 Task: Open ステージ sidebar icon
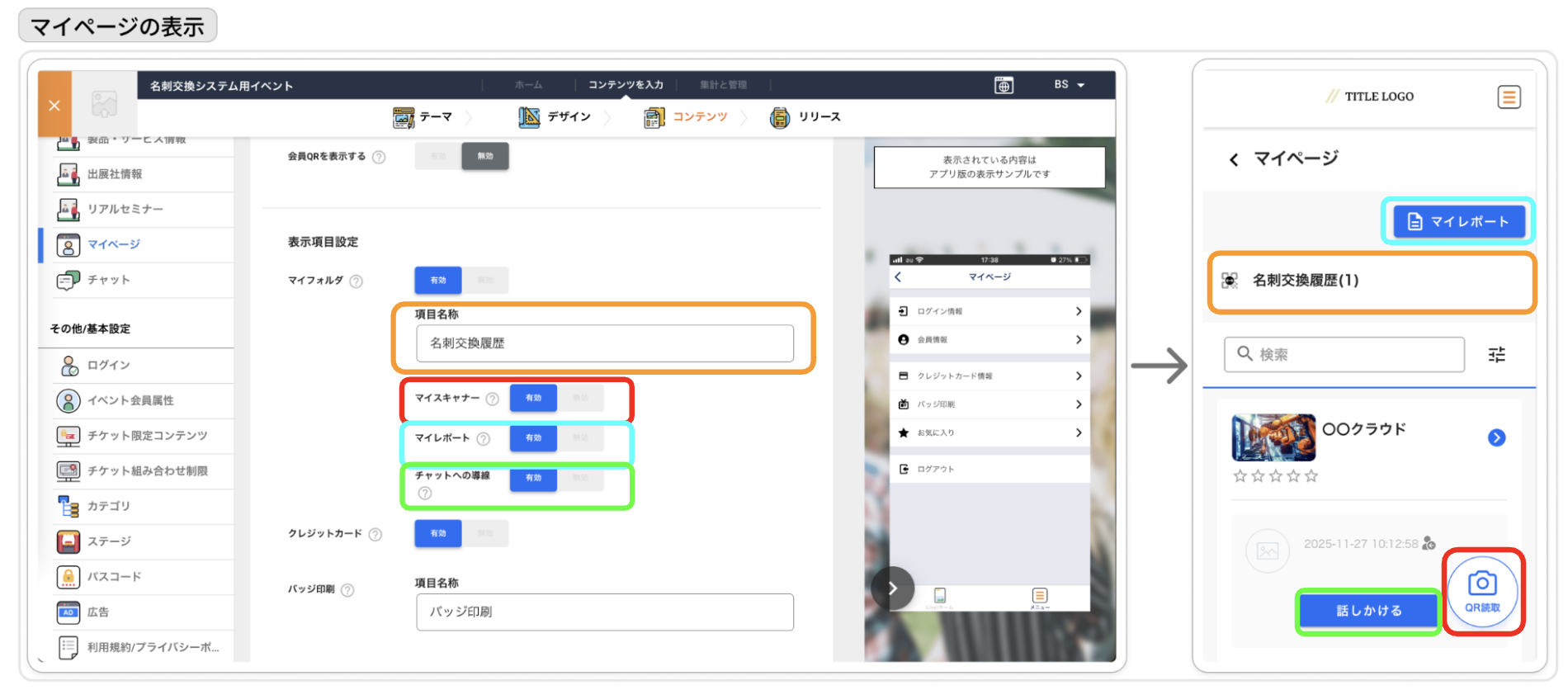tap(68, 541)
